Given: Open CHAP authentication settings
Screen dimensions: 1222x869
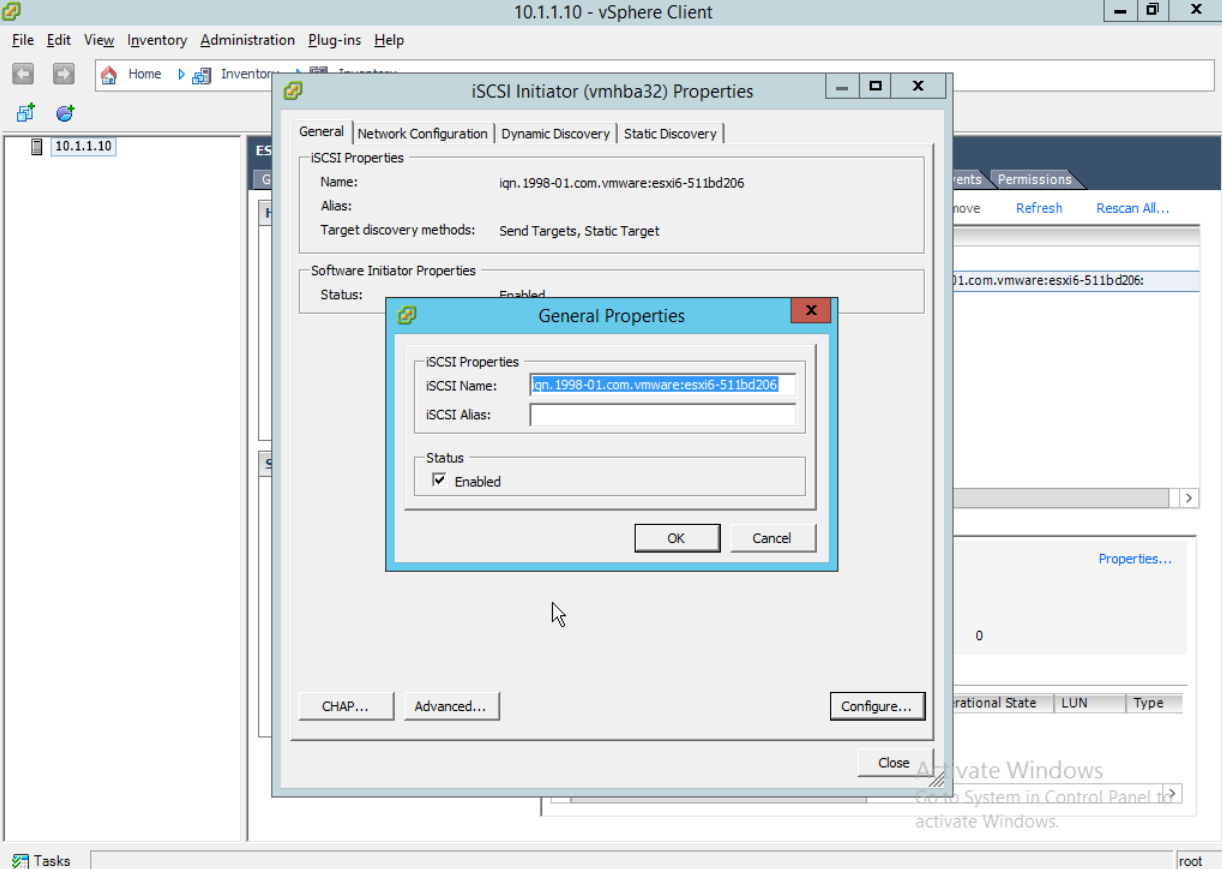Looking at the screenshot, I should click(345, 705).
